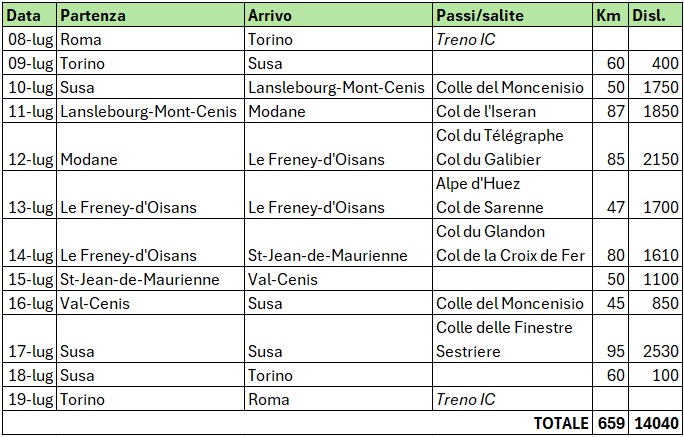Select the 87 km value cell
Viewport: 684px width, 437px height.
[x=611, y=111]
